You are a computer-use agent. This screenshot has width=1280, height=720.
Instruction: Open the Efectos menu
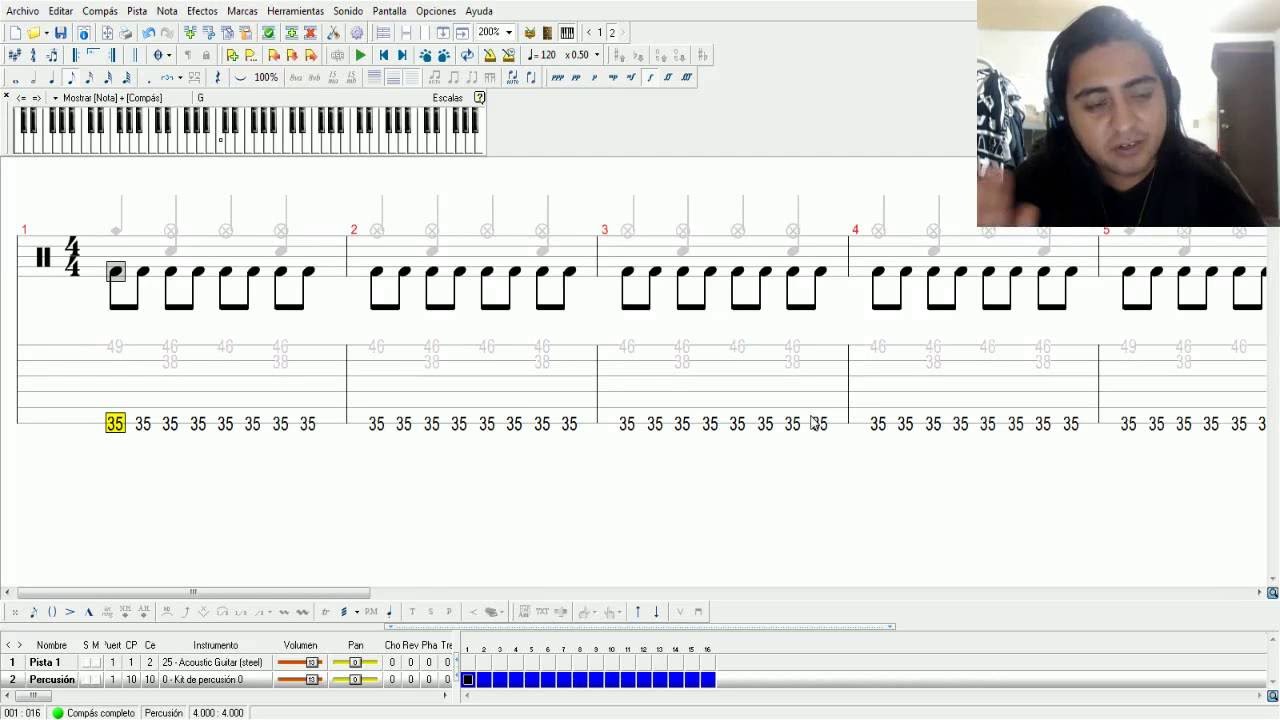(x=202, y=11)
